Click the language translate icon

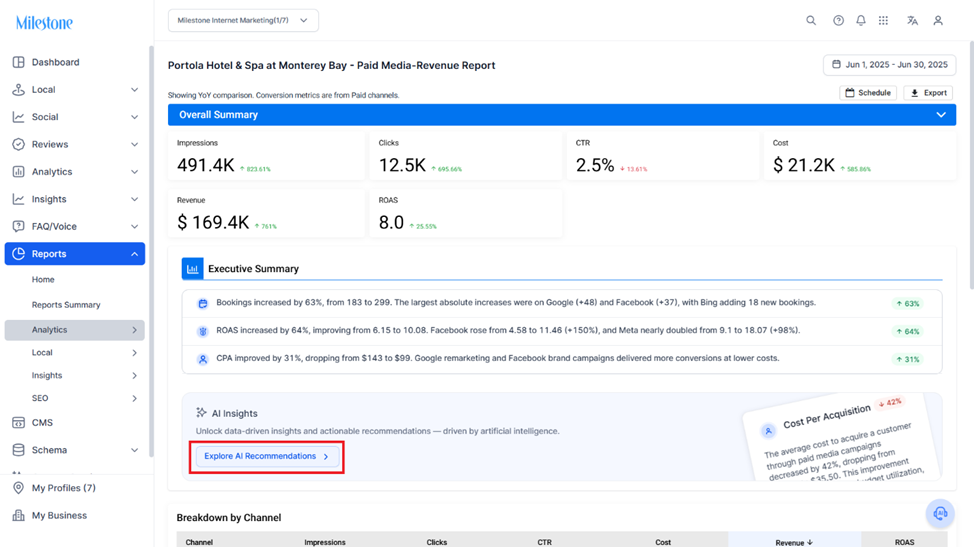pyautogui.click(x=912, y=20)
